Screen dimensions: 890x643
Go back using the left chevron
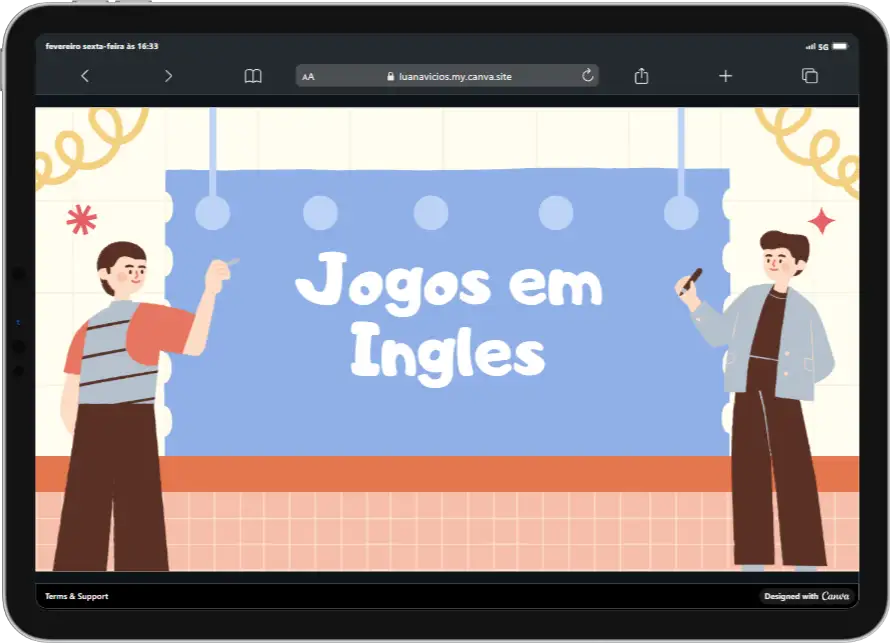point(85,76)
